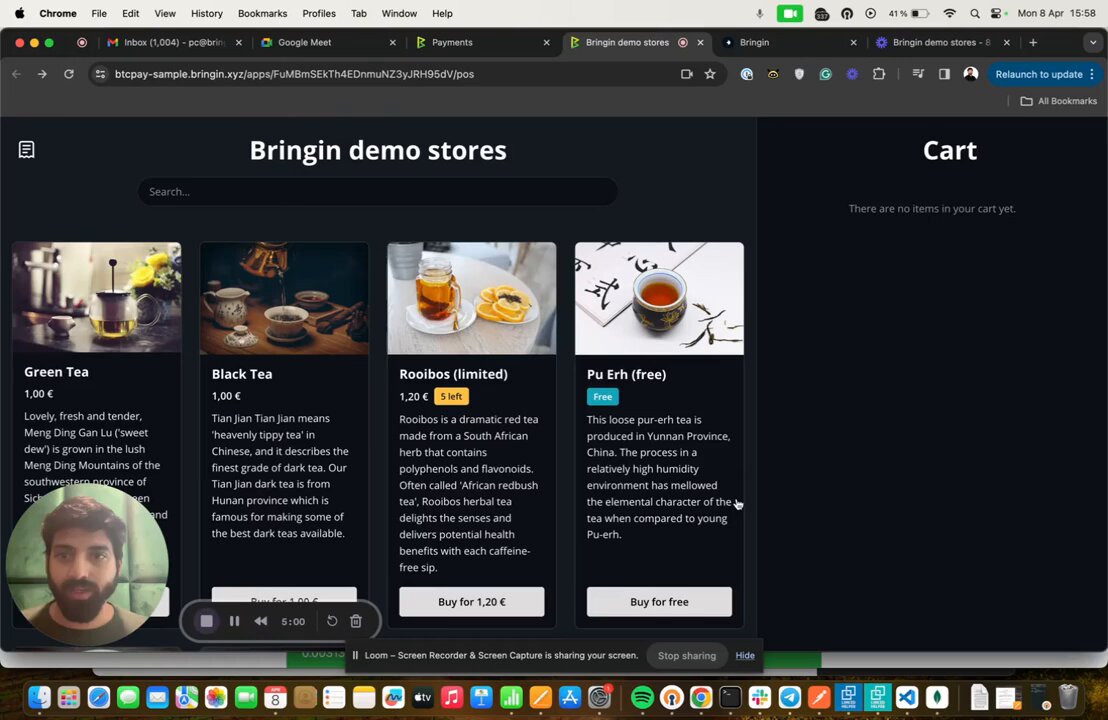Click Buy for 1,20 € button
The width and height of the screenshot is (1108, 720).
[471, 601]
